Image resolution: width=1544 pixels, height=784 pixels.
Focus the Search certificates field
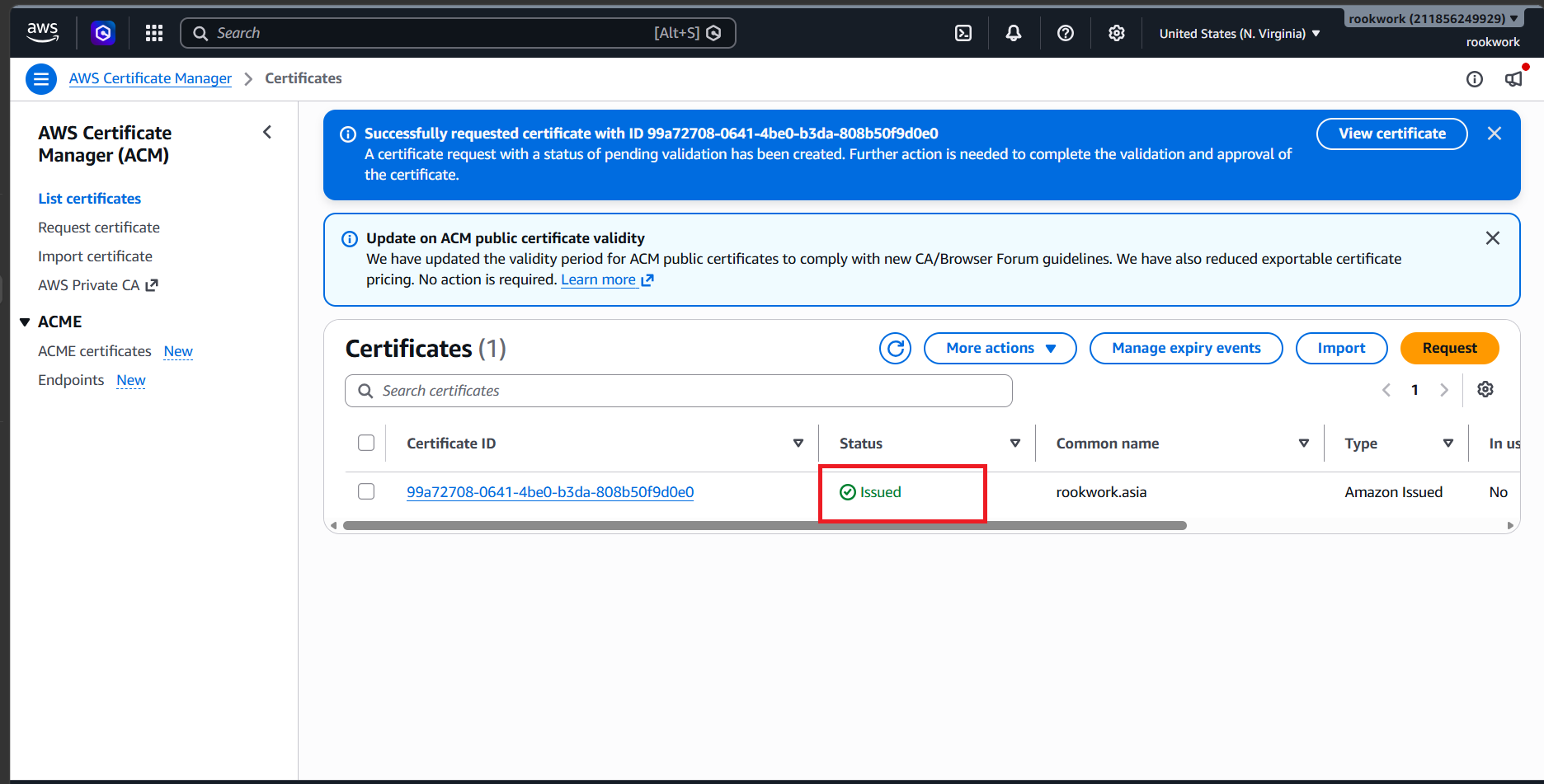click(x=679, y=391)
